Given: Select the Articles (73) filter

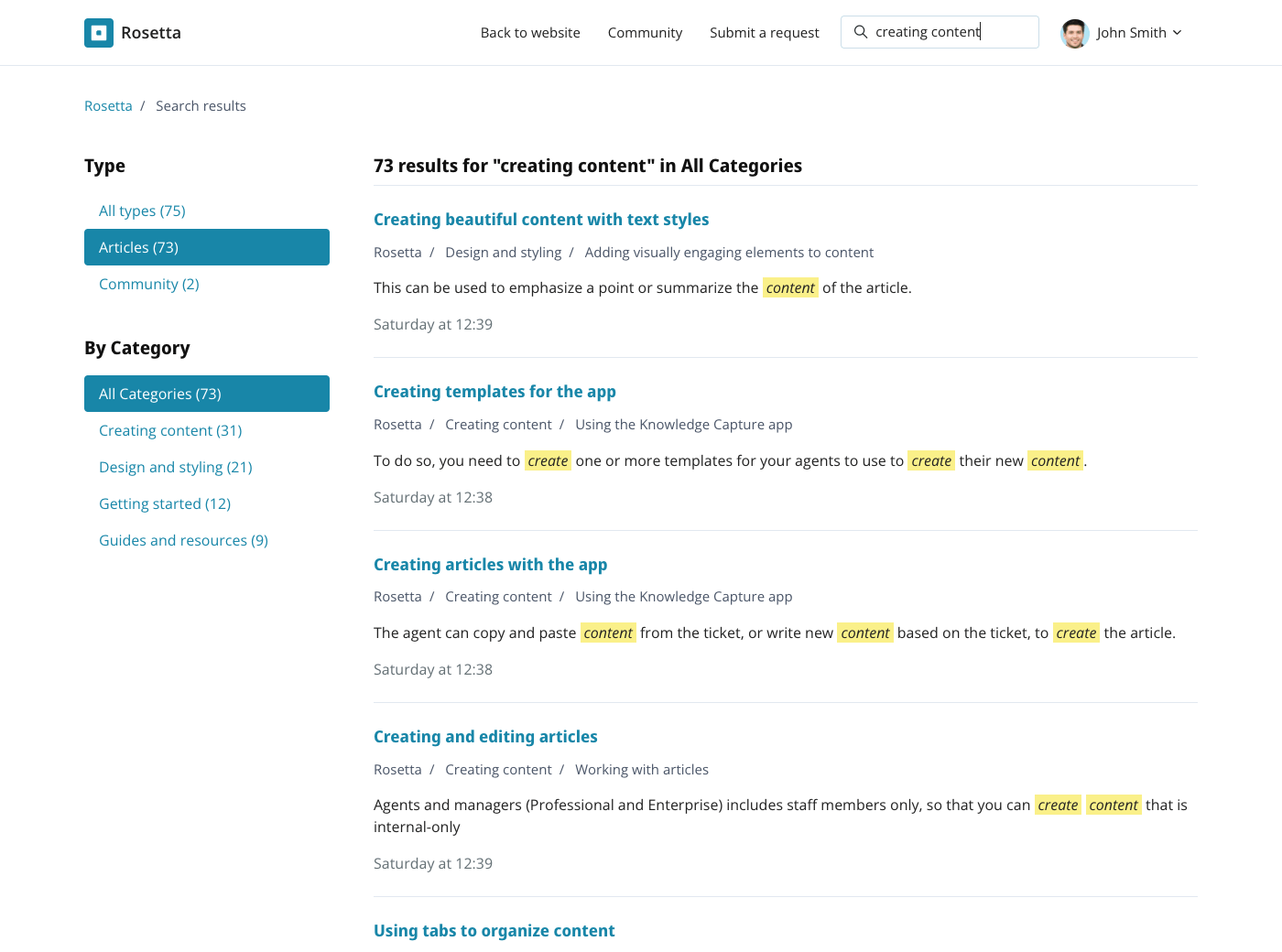Looking at the screenshot, I should [x=207, y=247].
